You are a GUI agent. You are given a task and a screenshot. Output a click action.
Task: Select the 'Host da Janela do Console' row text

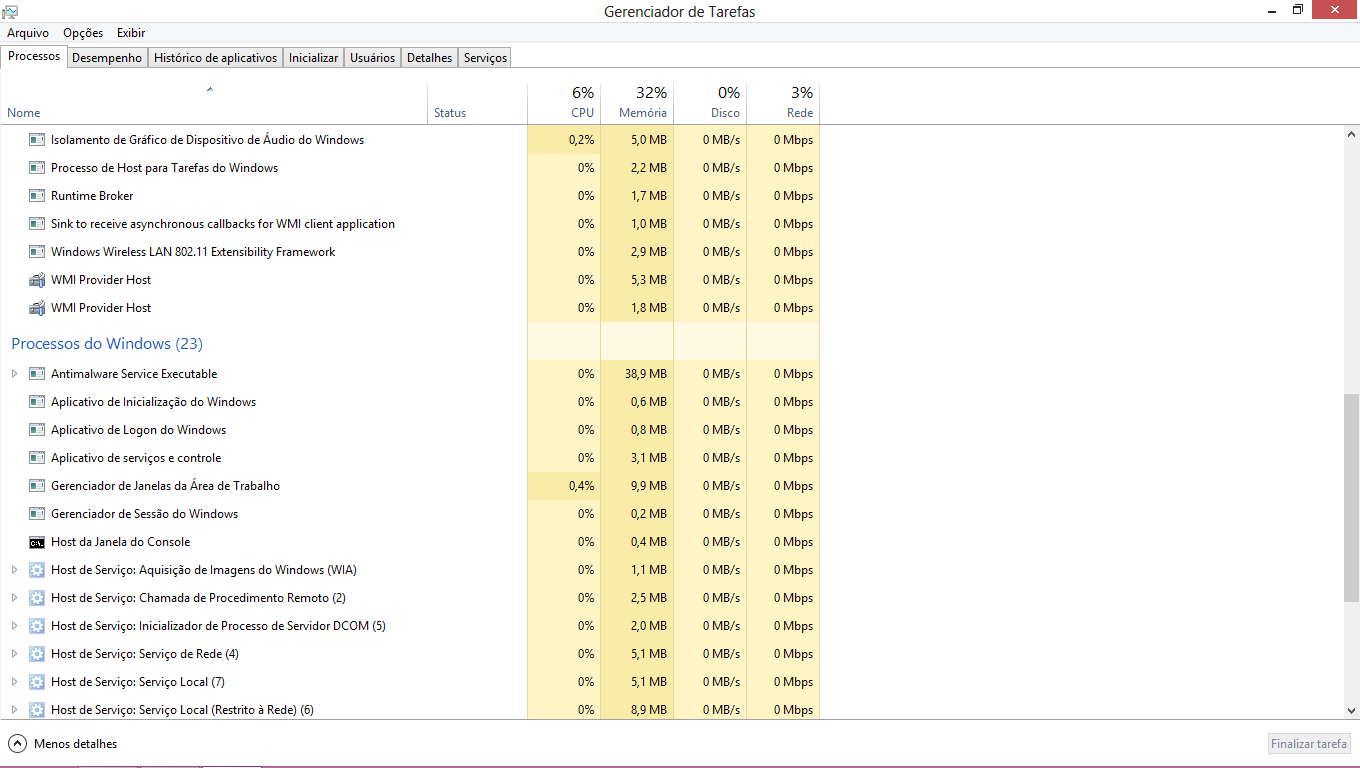click(120, 542)
